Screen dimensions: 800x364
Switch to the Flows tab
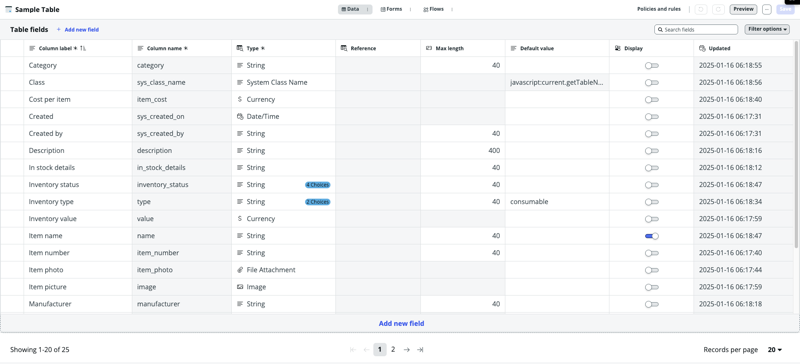click(x=434, y=9)
